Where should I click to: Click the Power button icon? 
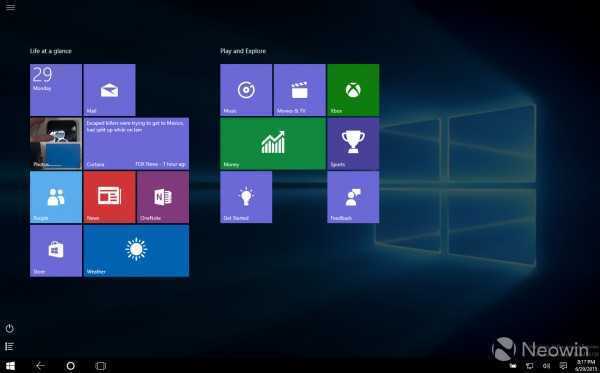(10, 328)
